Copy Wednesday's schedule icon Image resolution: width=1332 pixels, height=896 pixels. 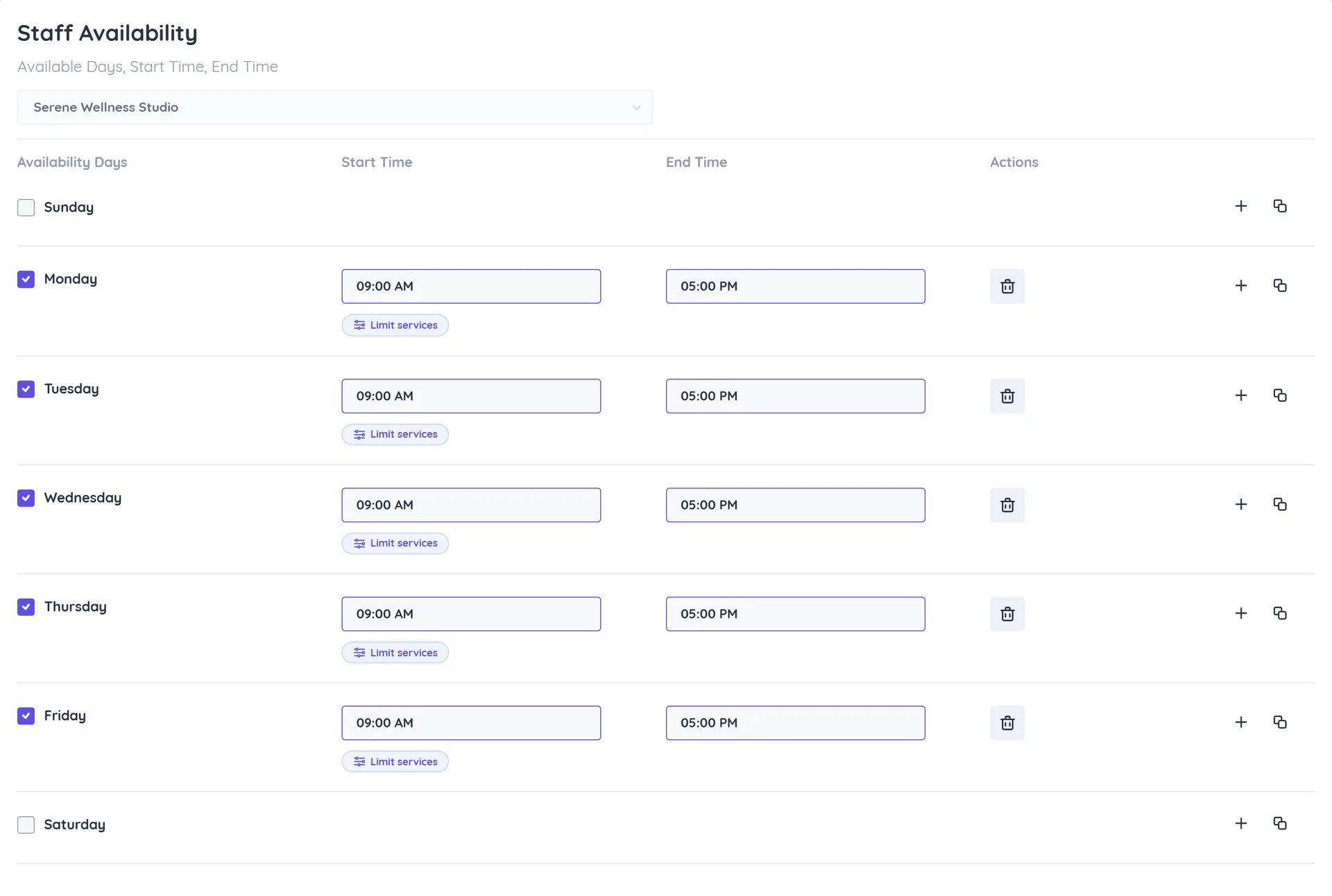coord(1280,504)
